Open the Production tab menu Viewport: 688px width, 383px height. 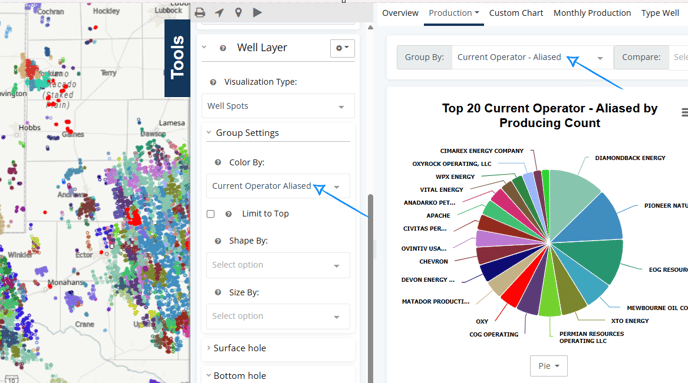(454, 13)
